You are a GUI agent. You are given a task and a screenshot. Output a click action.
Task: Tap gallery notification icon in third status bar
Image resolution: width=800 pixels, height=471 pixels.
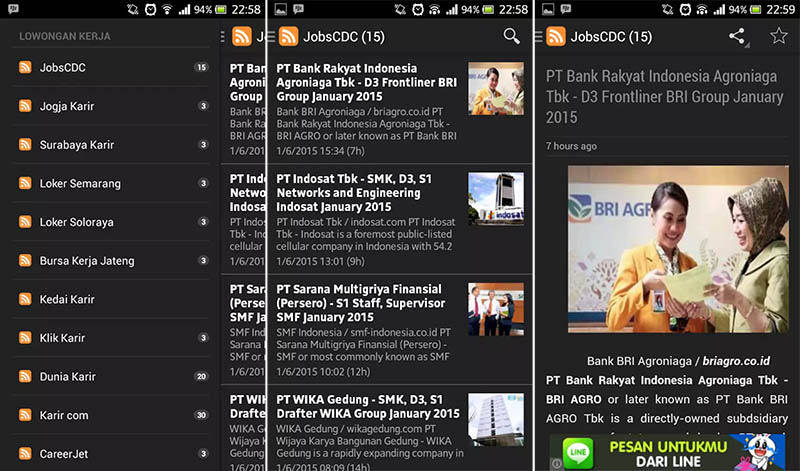tap(548, 9)
